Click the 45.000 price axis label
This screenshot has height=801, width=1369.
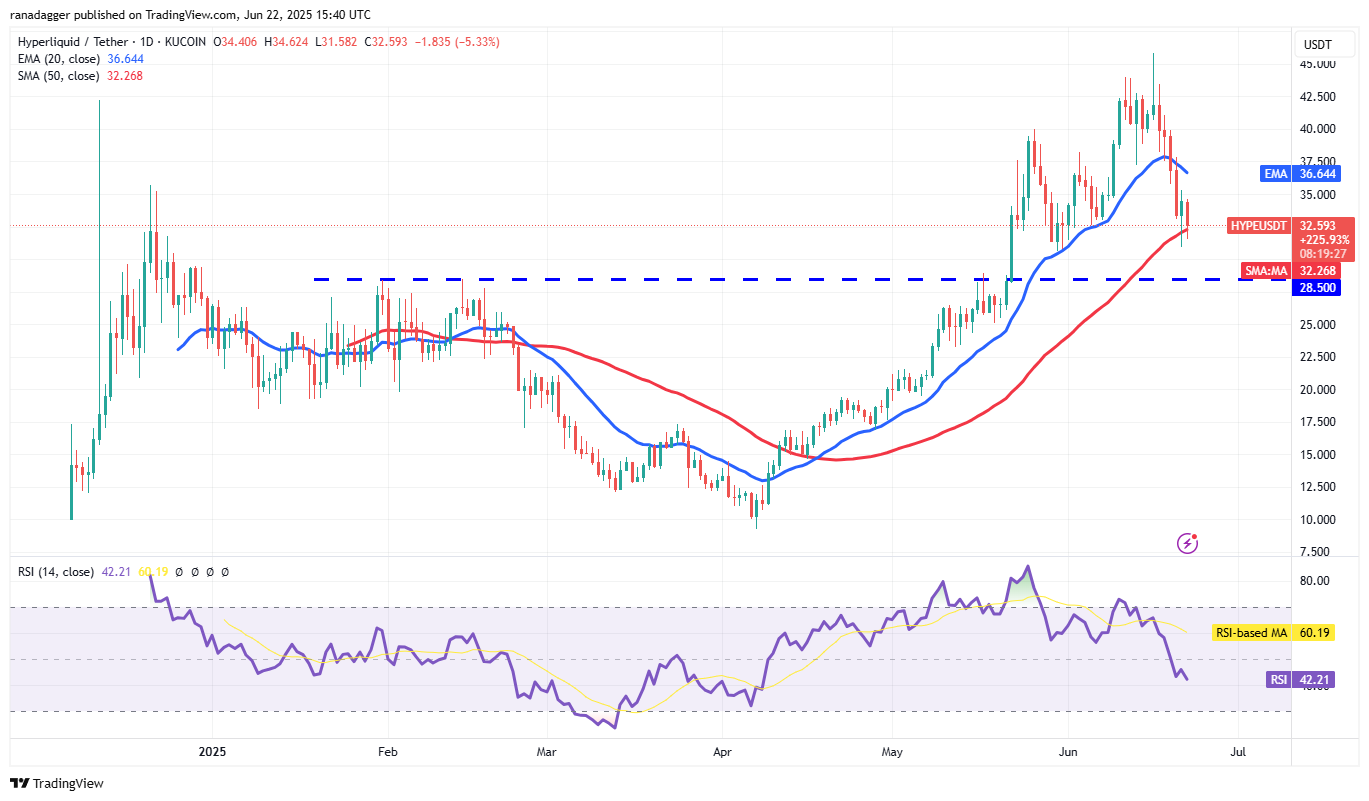pos(1318,64)
